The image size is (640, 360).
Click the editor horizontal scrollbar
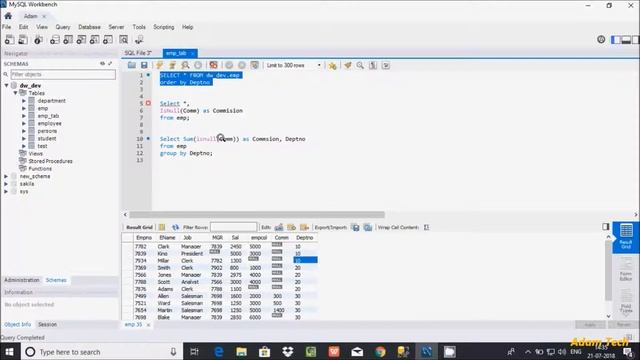click(x=257, y=215)
